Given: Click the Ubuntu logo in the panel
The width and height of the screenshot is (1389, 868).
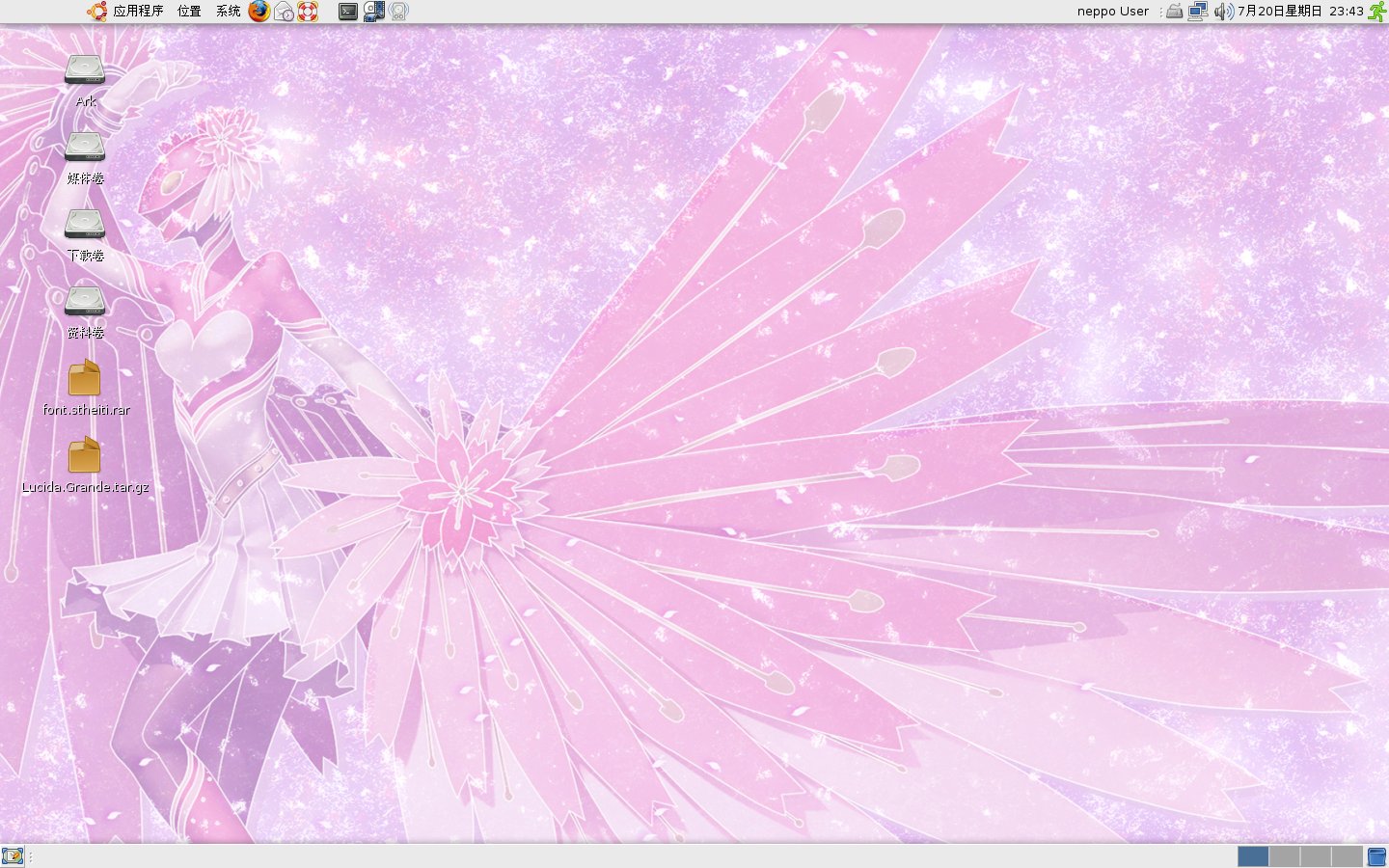Looking at the screenshot, I should click(96, 12).
